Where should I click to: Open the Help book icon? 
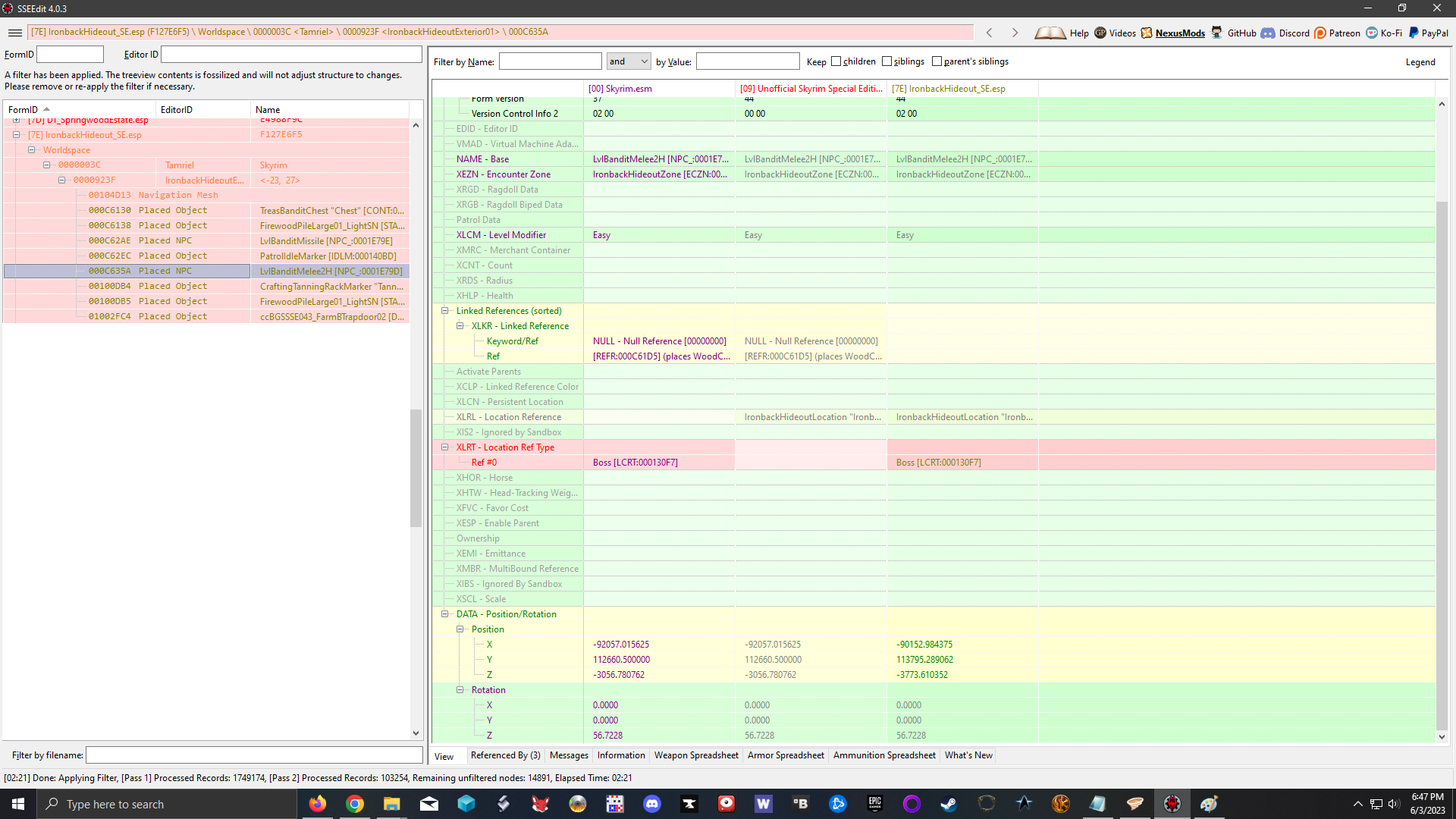pyautogui.click(x=1050, y=33)
